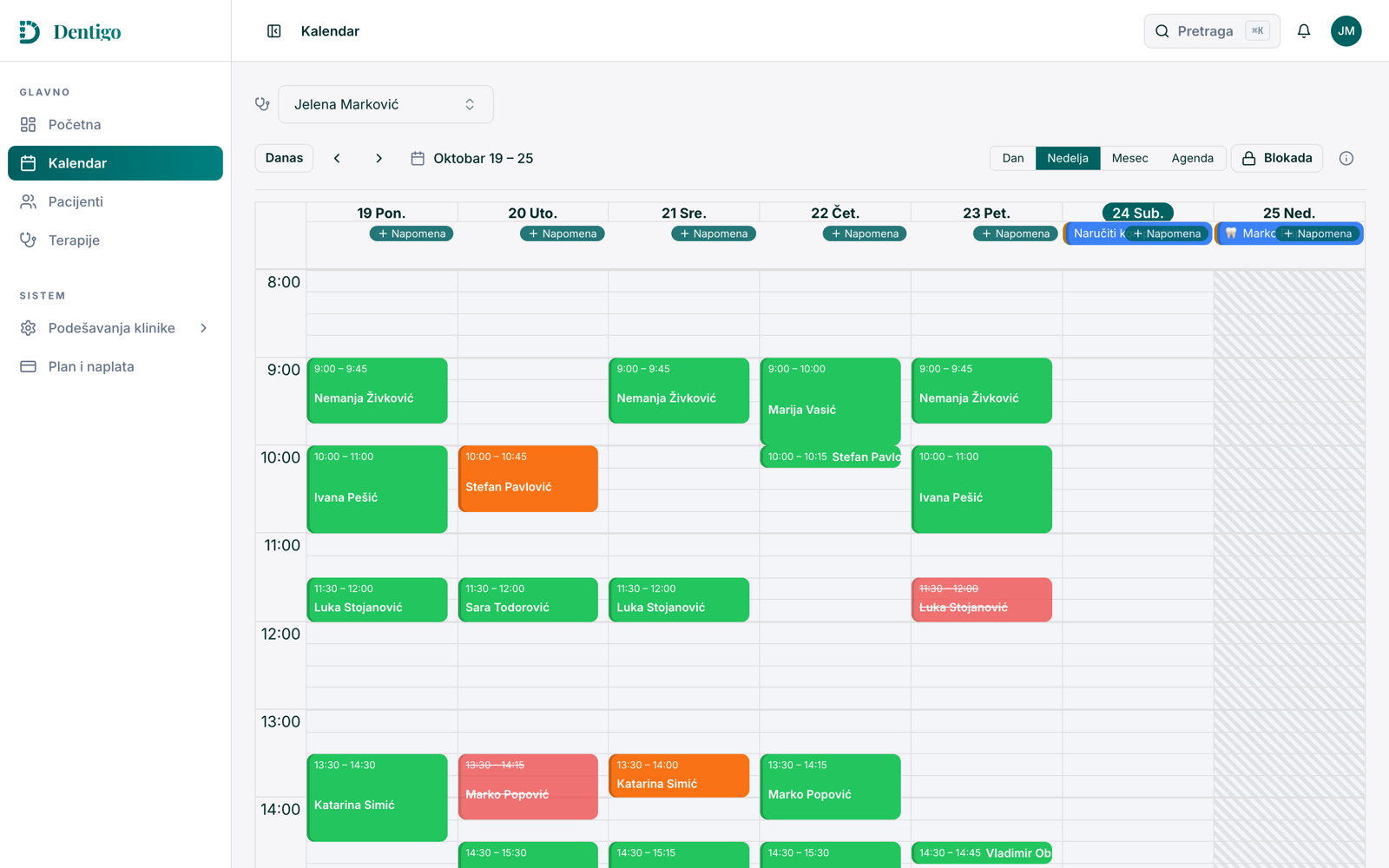Open Friday 10:00 Ivana Pešić appointment

pyautogui.click(x=982, y=490)
